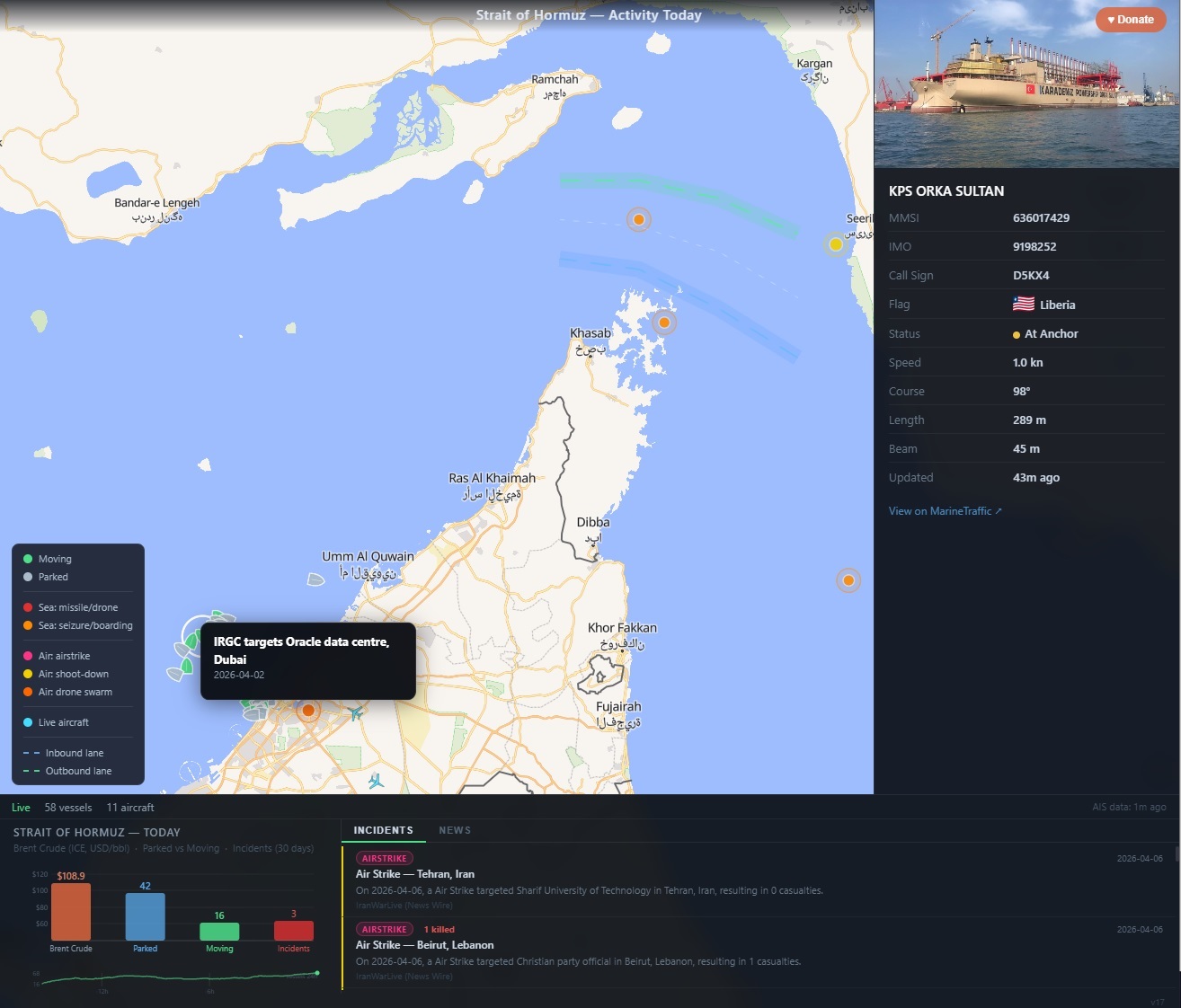The height and width of the screenshot is (1008, 1181).
Task: Click the orange incident marker in the inbound lane
Action: tap(638, 219)
